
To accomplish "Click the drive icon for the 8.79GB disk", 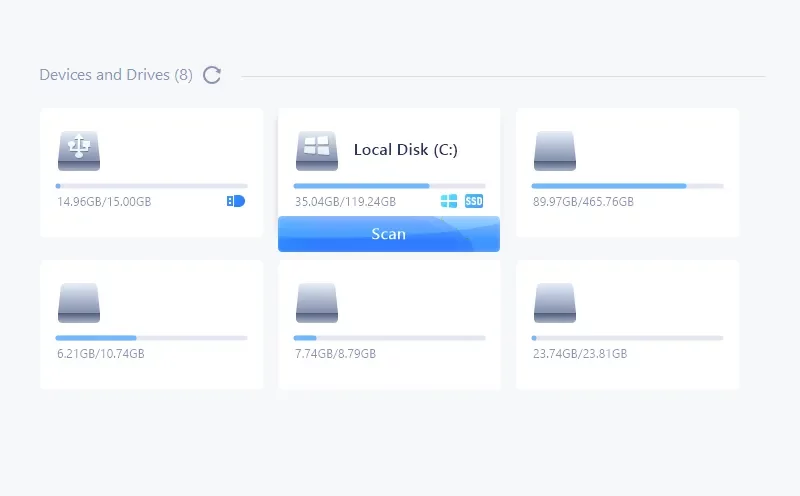I will click(317, 303).
